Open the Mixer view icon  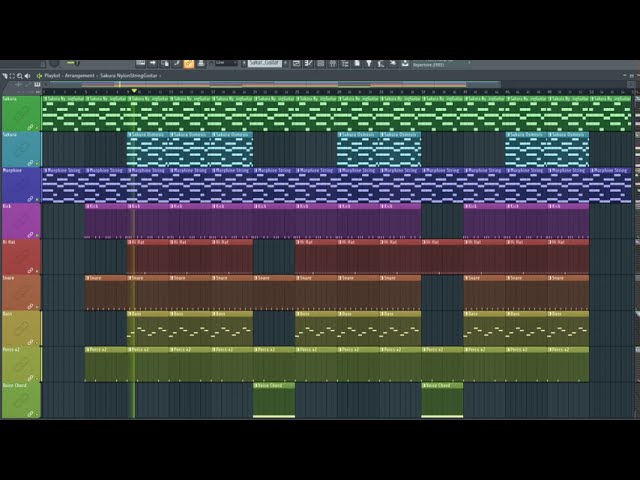(333, 63)
